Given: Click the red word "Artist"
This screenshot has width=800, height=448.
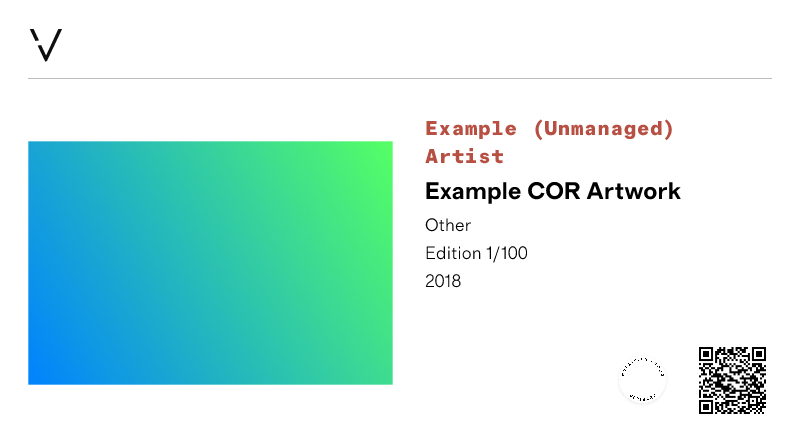Looking at the screenshot, I should [x=464, y=156].
